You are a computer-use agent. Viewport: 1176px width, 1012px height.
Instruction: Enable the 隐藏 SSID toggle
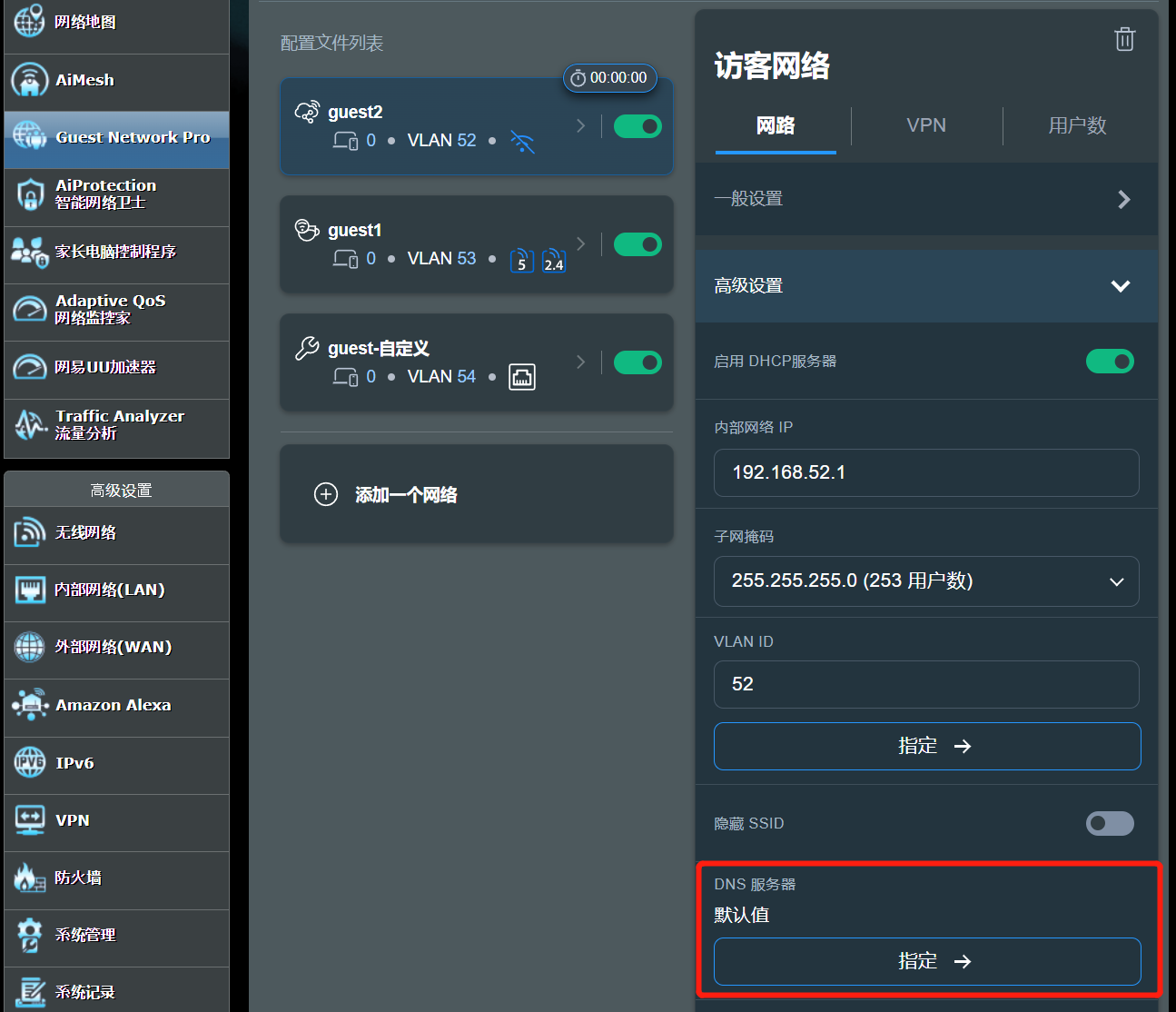point(1110,823)
